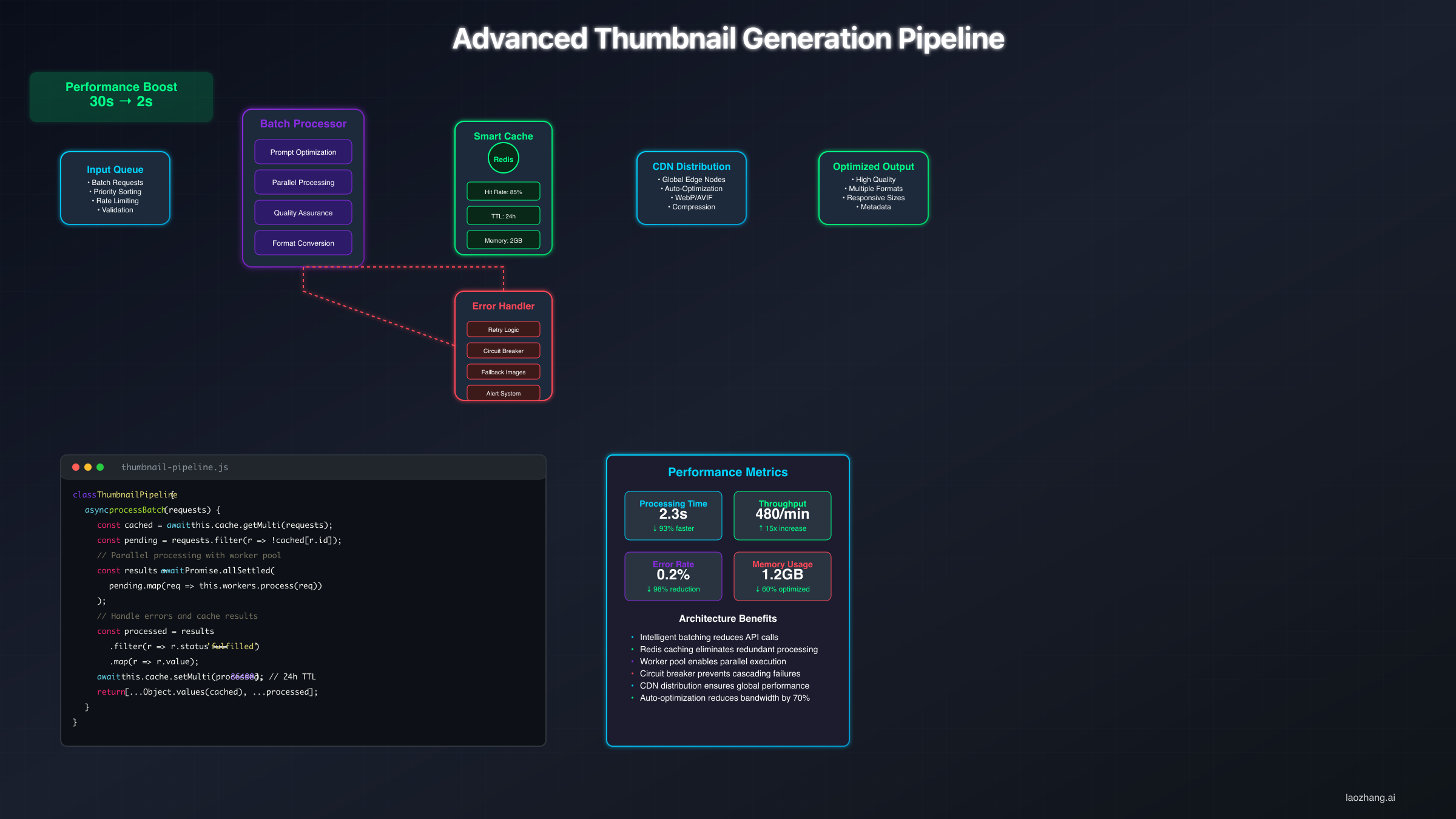Click the Error Rate 0.2% metric card
Screen dimensions: 1456x819
pyautogui.click(x=673, y=576)
